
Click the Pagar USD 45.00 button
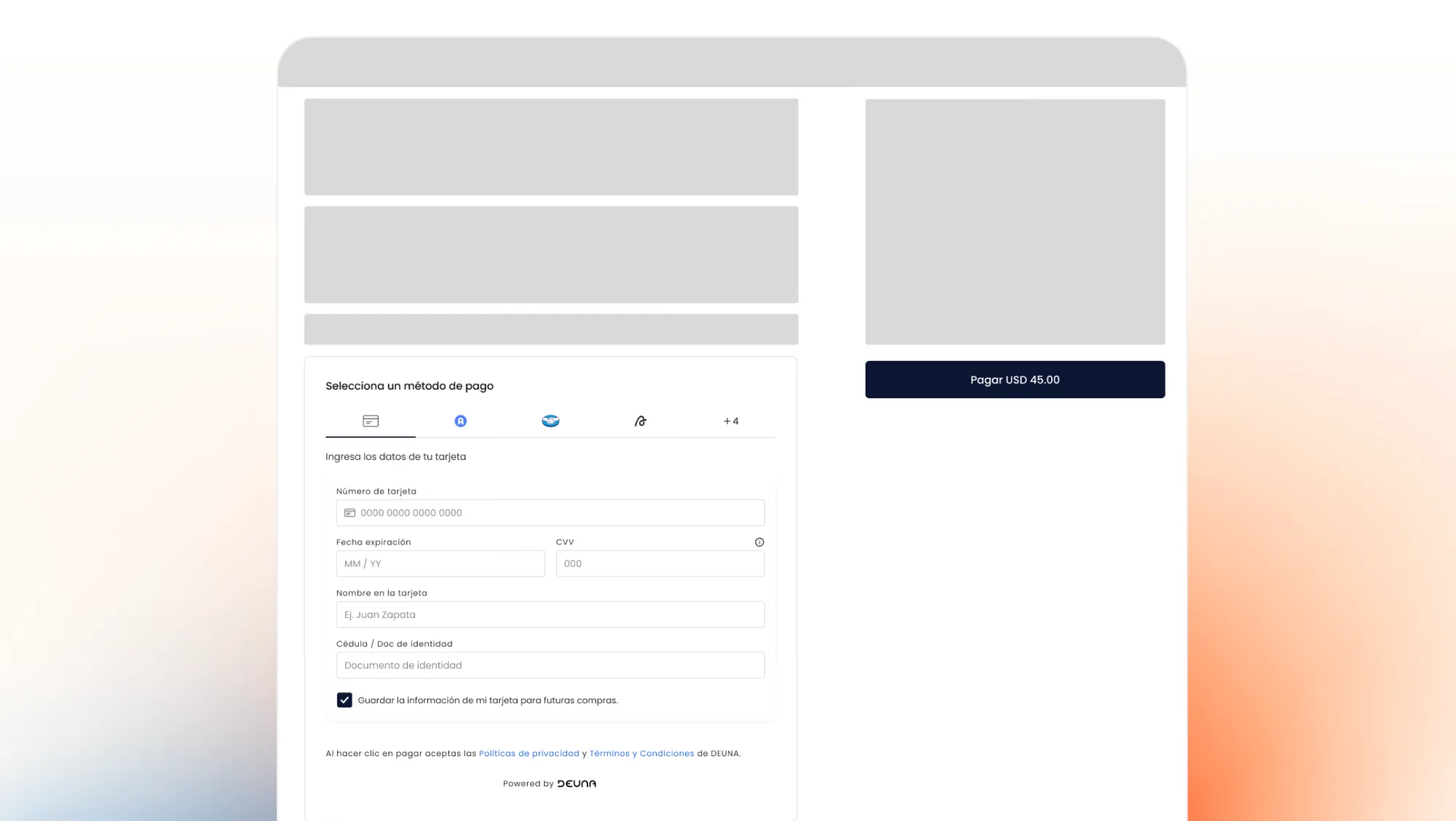pos(1015,379)
